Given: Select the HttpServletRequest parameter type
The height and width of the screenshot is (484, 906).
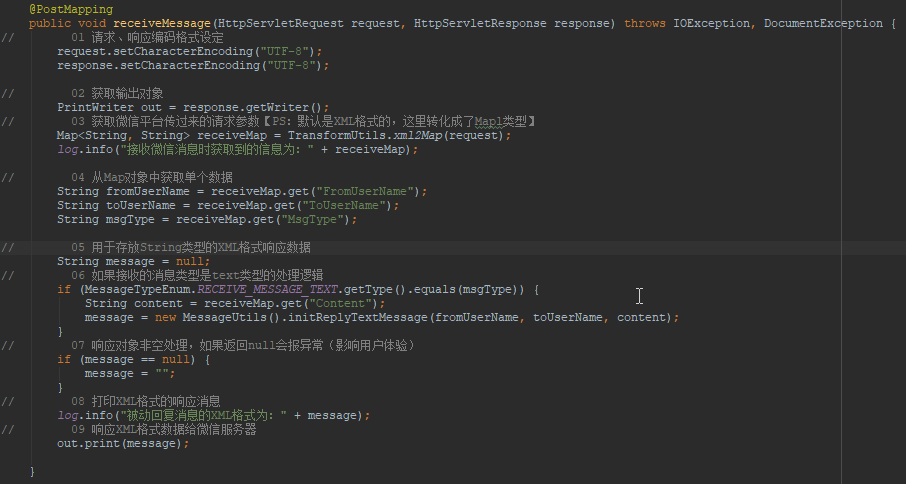Looking at the screenshot, I should [280, 24].
